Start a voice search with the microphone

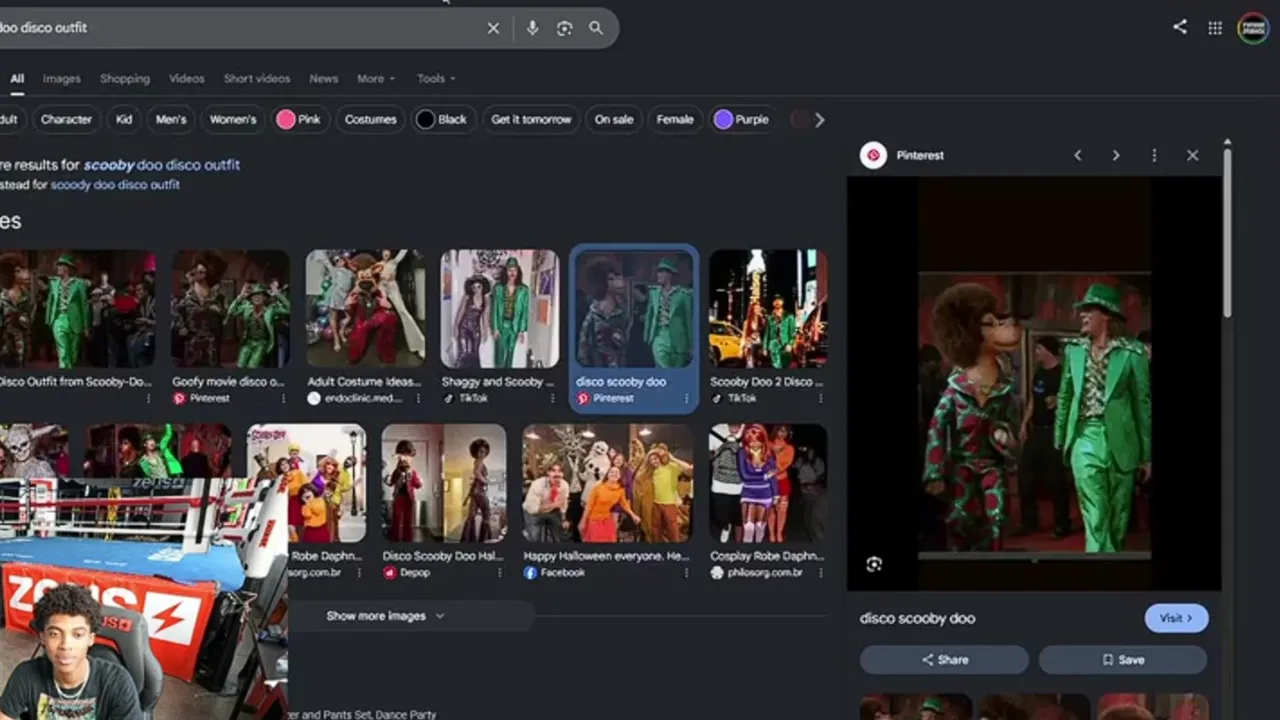point(532,29)
